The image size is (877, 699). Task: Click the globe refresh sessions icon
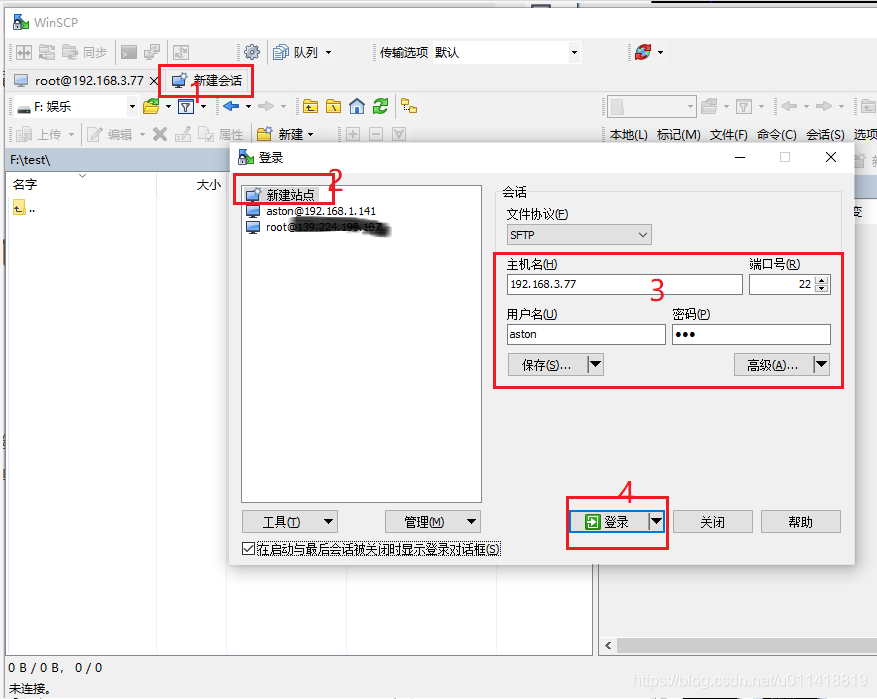(643, 53)
